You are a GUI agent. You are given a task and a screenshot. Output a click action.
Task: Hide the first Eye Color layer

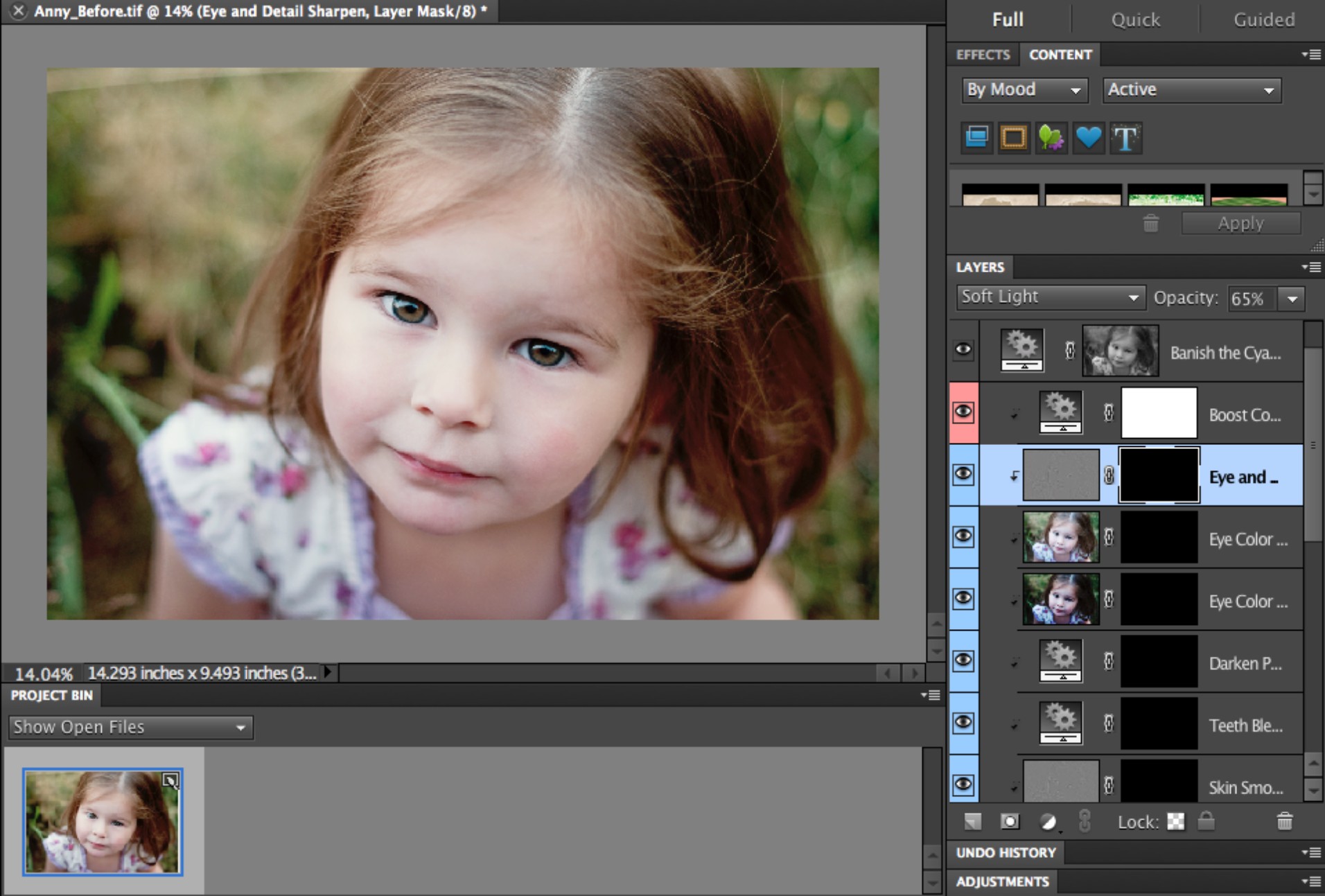pos(963,536)
